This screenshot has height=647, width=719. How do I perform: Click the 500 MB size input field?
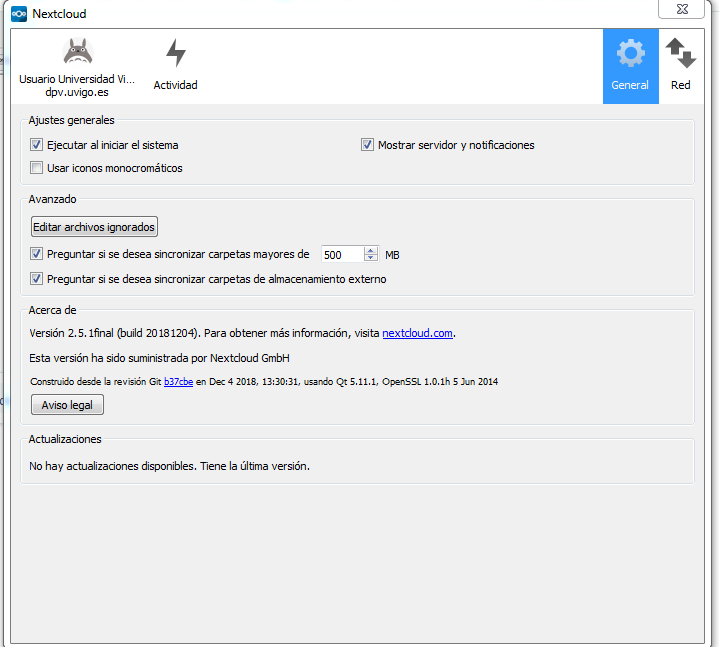click(x=342, y=255)
